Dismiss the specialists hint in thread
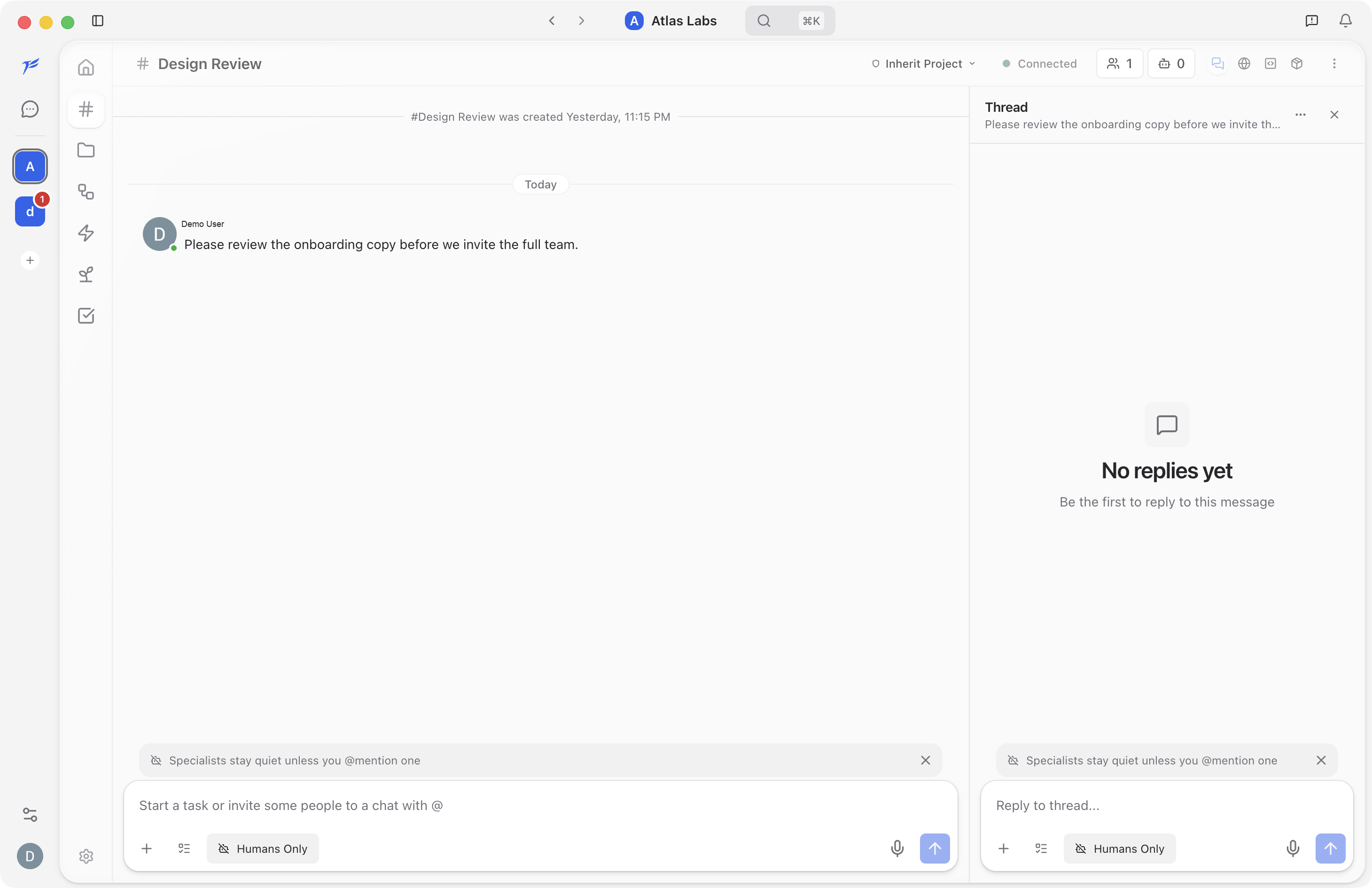Screen dimensions: 1372x888 point(1321,761)
